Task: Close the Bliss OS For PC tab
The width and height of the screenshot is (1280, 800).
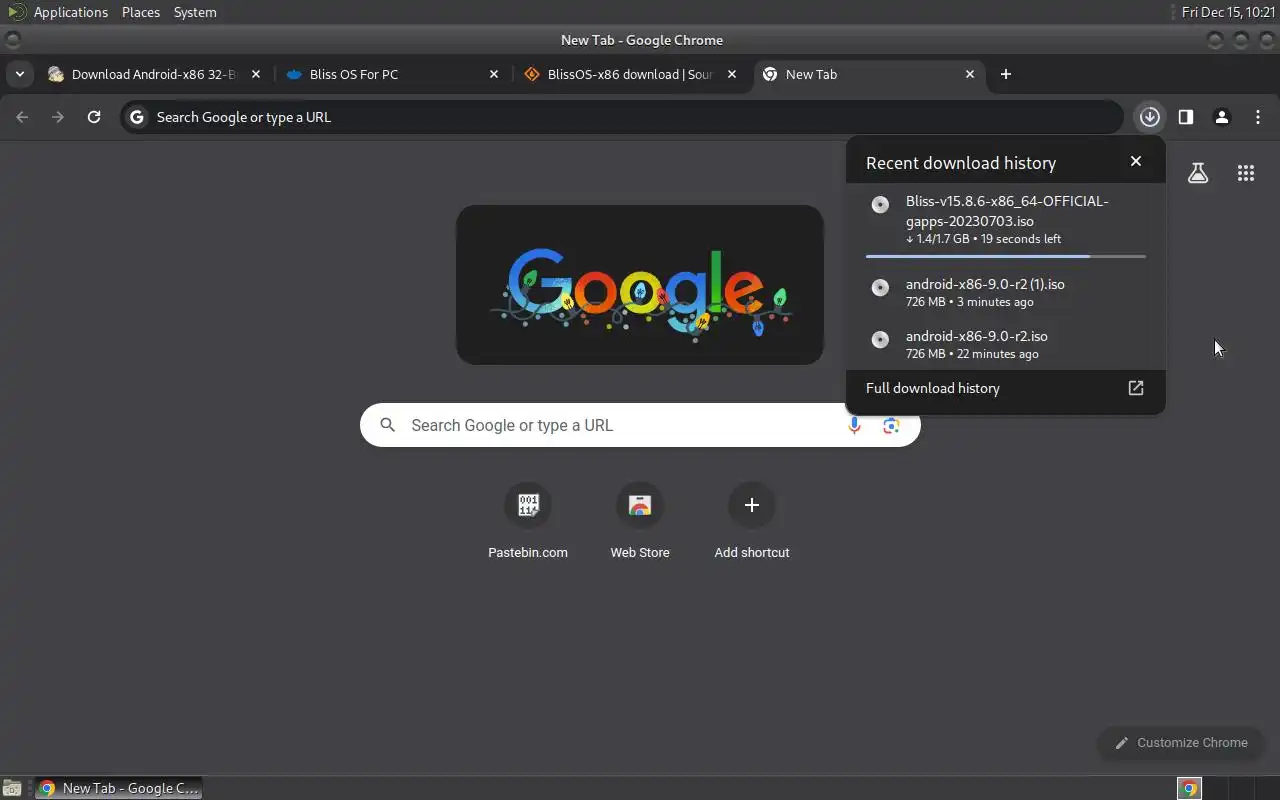Action: [494, 74]
